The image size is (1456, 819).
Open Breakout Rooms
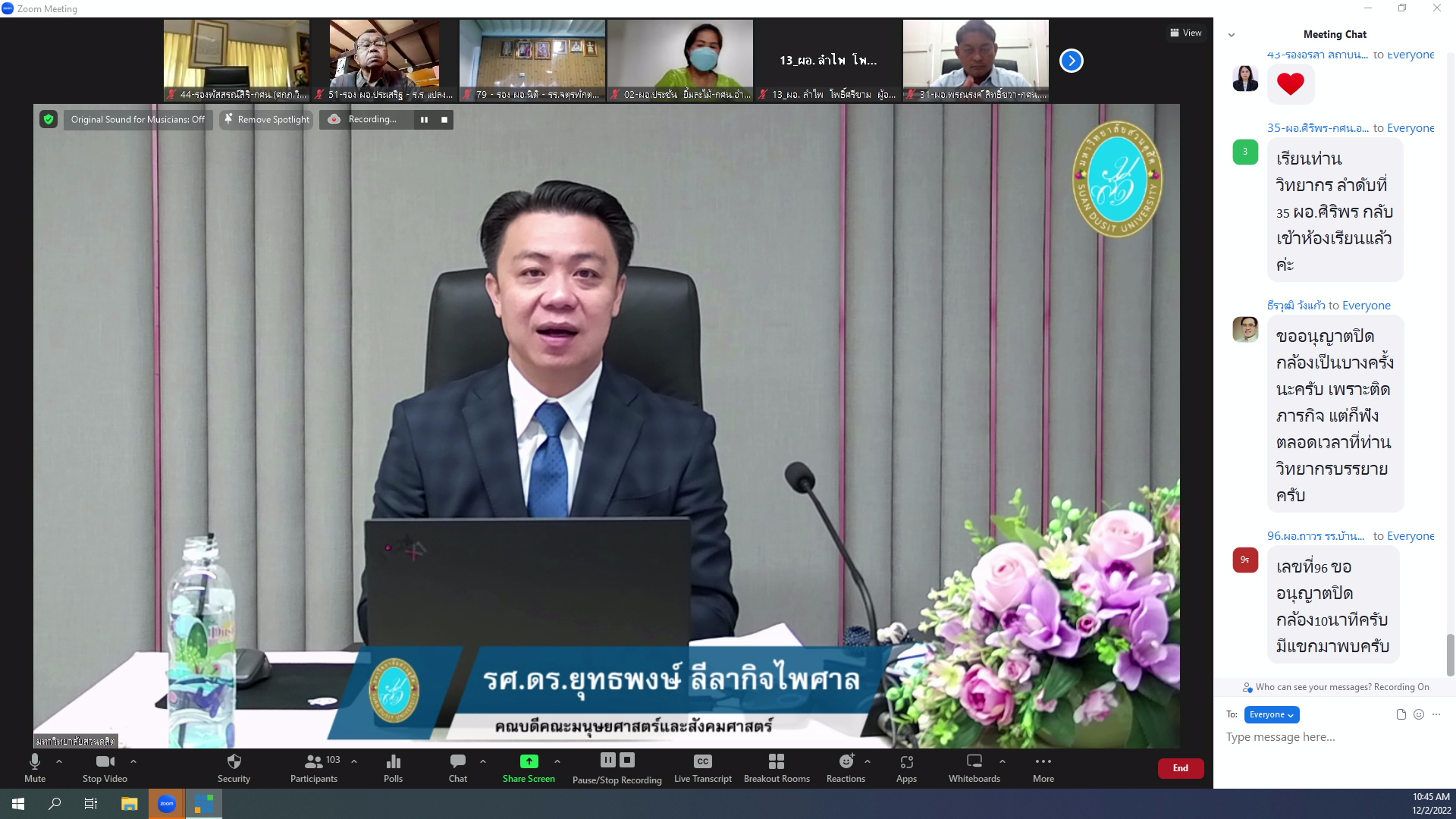(777, 767)
